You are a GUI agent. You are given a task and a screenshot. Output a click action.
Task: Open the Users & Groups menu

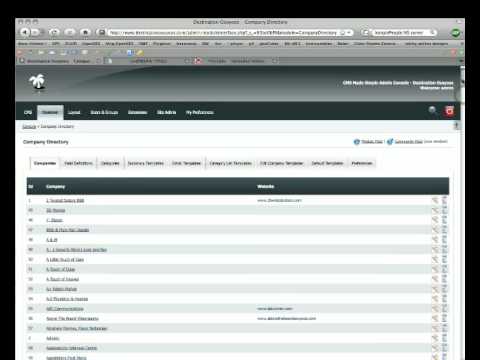(104, 112)
